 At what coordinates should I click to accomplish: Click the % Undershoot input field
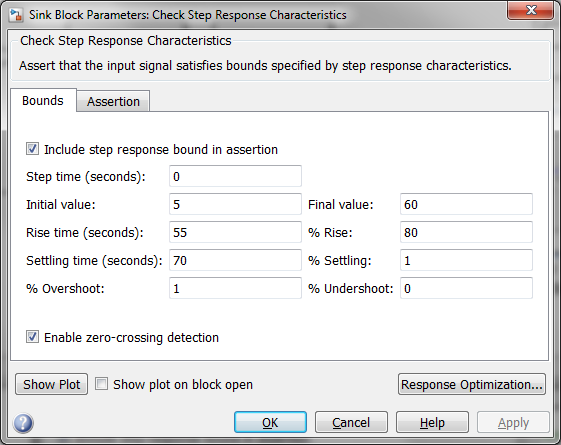click(467, 288)
